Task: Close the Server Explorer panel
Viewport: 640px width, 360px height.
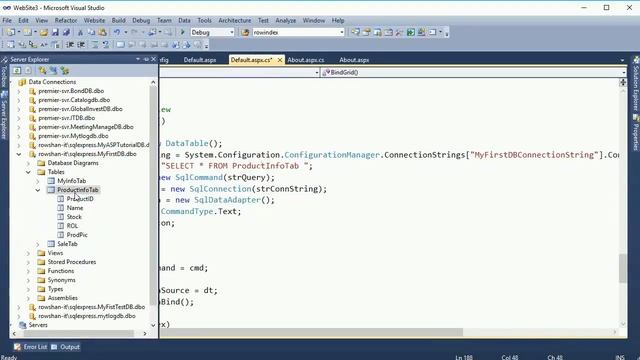Action: point(153,59)
